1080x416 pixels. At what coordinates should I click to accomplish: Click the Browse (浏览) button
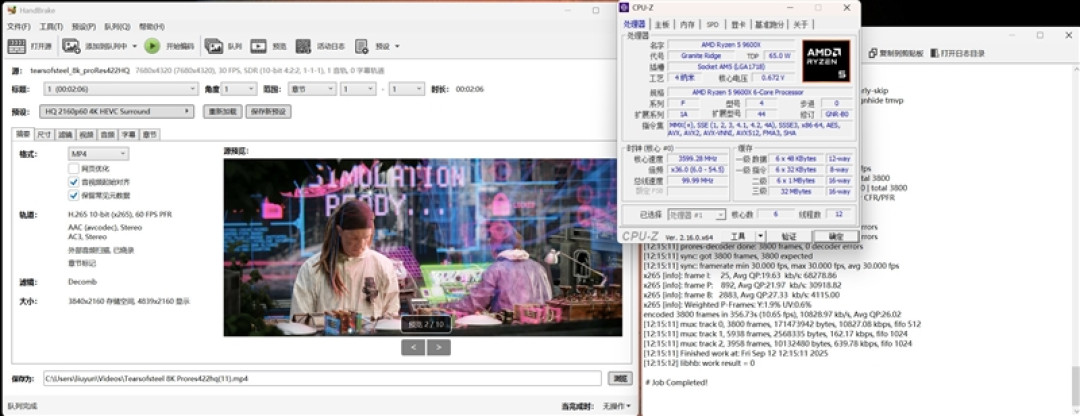(x=619, y=378)
